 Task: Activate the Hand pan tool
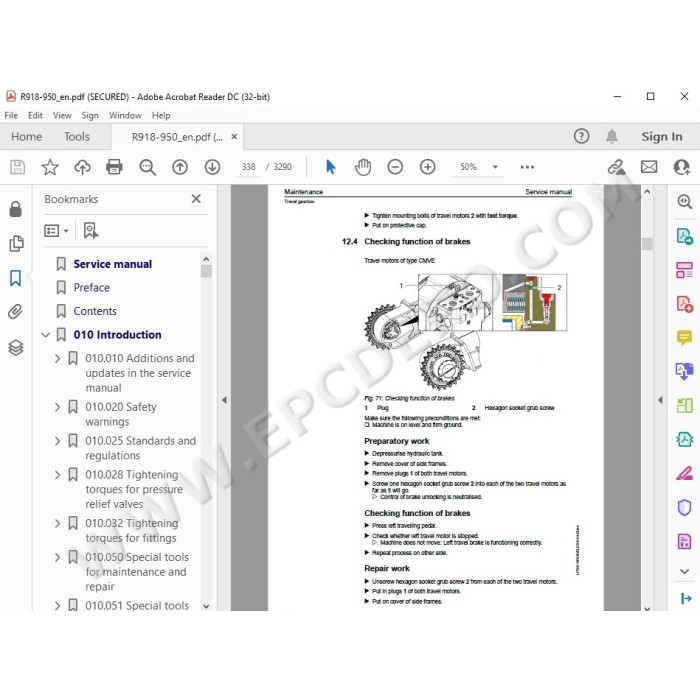[x=362, y=167]
